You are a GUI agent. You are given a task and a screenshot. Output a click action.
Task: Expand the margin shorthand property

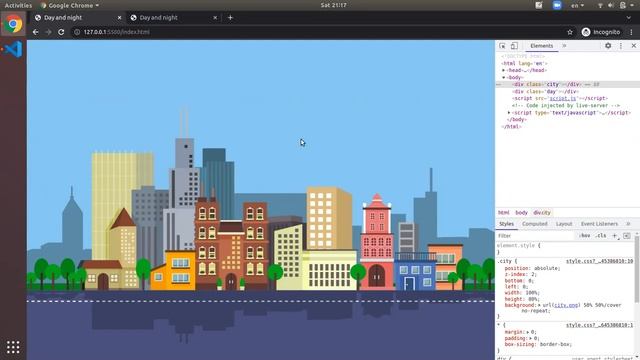click(528, 332)
